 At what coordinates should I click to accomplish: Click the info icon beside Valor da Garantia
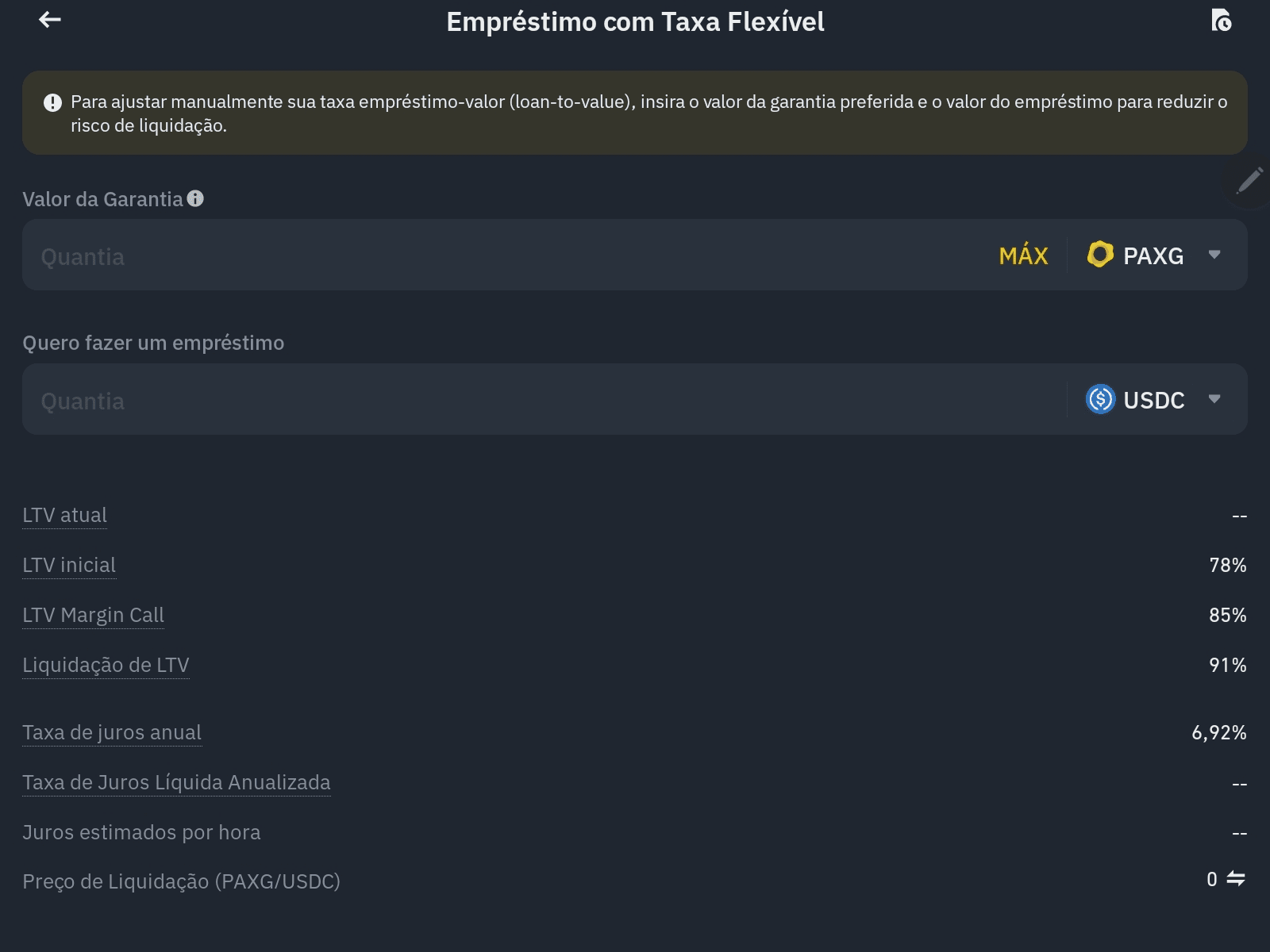click(195, 198)
